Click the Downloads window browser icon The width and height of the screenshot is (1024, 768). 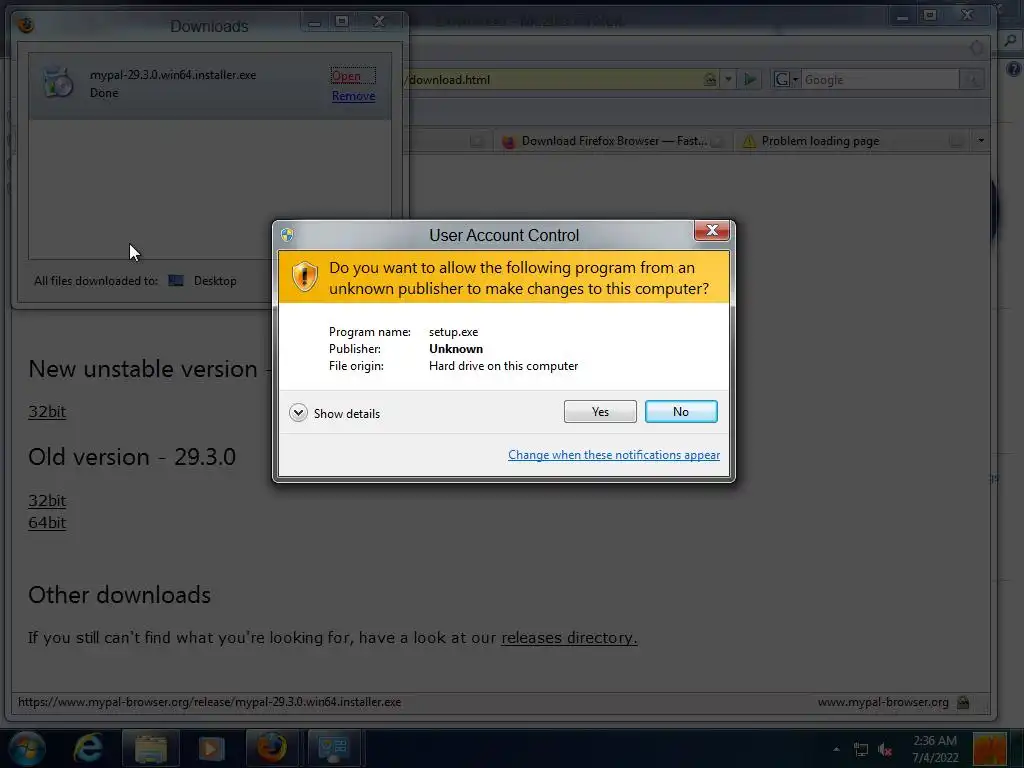[x=26, y=25]
